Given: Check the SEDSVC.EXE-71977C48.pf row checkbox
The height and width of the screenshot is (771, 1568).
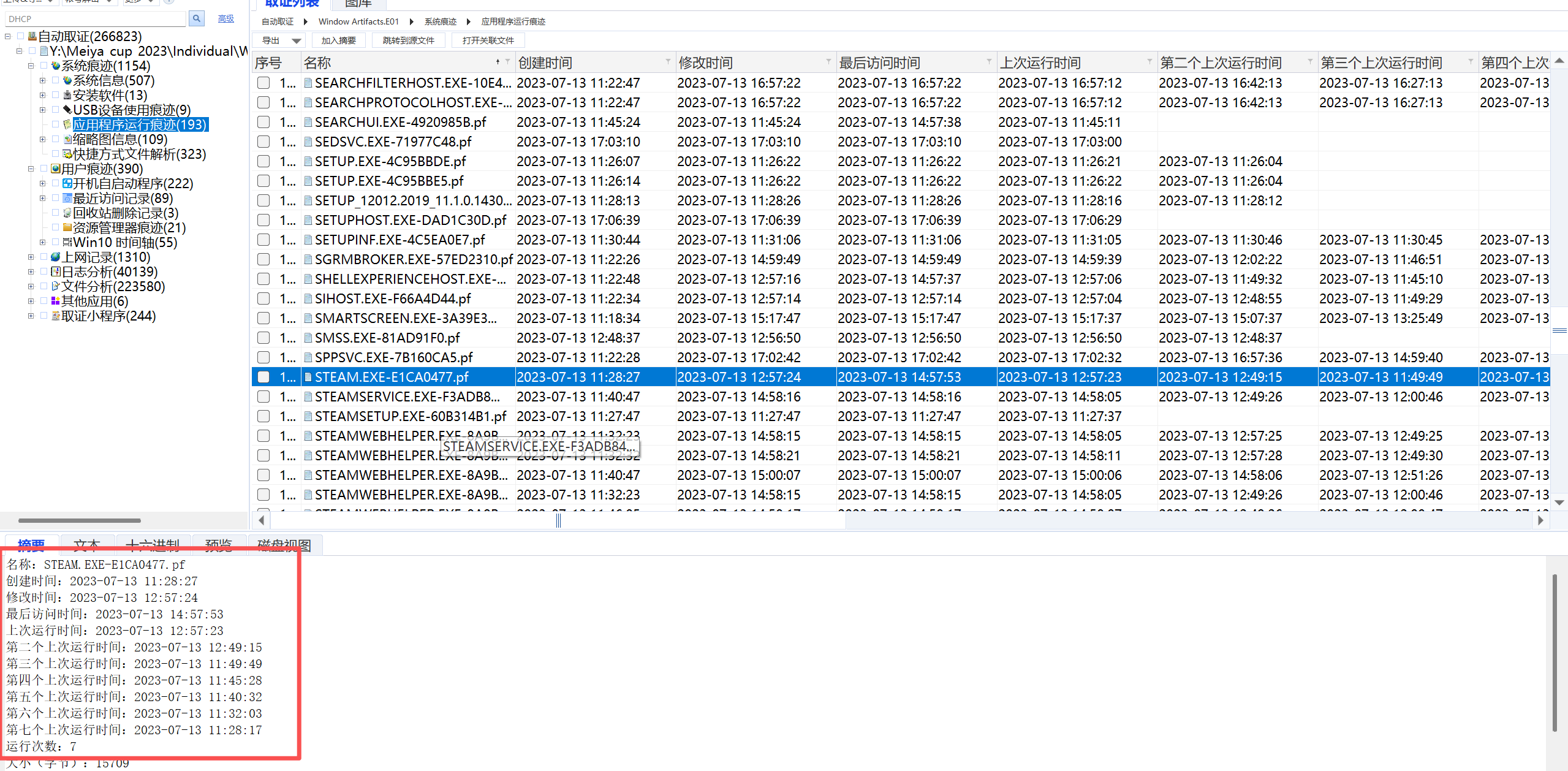Looking at the screenshot, I should pos(263,142).
